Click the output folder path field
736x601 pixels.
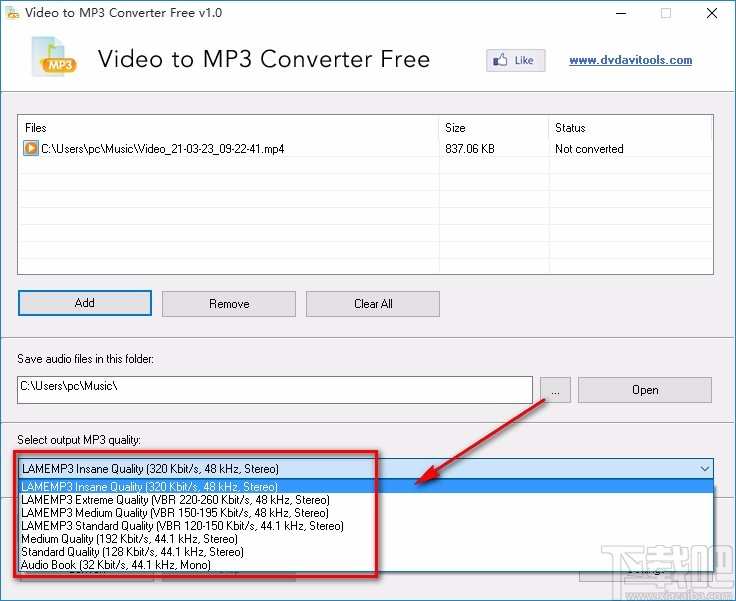click(x=275, y=389)
